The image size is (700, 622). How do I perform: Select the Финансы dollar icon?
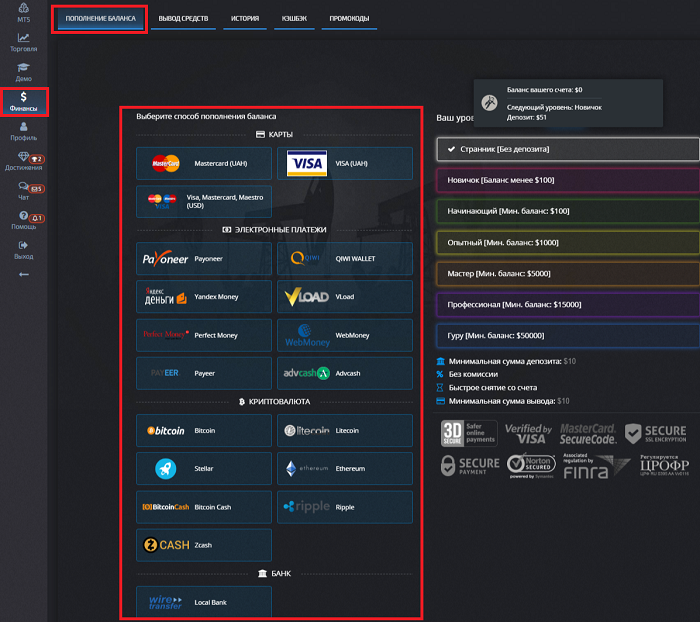tap(24, 97)
